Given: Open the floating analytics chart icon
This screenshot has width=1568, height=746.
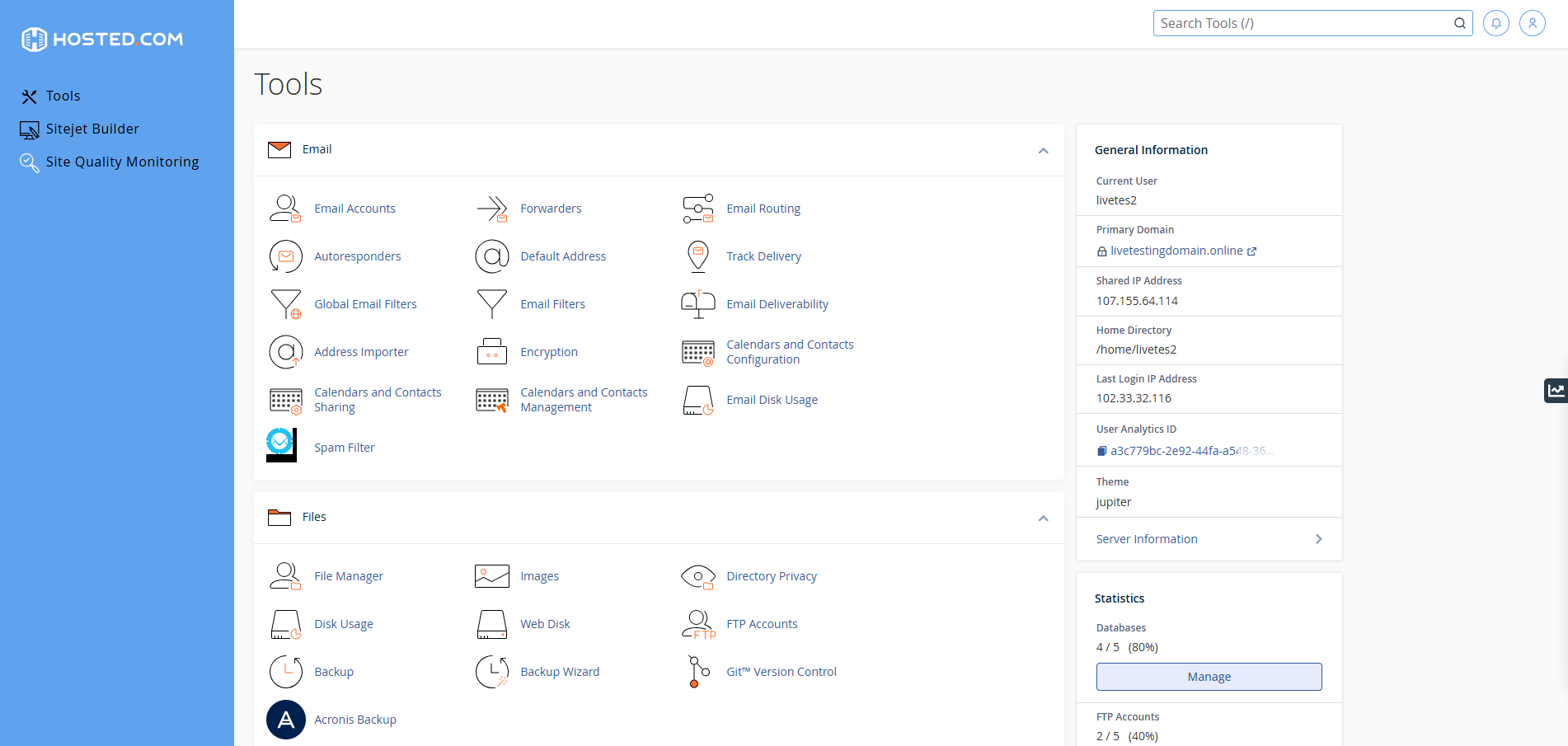Looking at the screenshot, I should pos(1556,391).
